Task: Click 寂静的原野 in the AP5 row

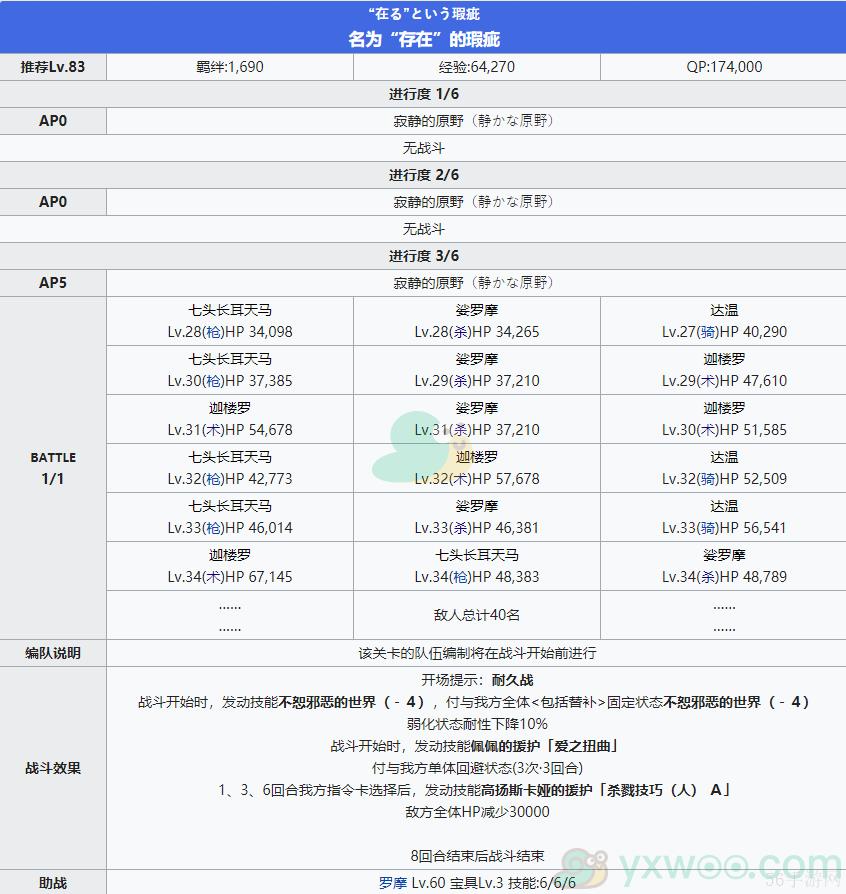Action: 428,283
